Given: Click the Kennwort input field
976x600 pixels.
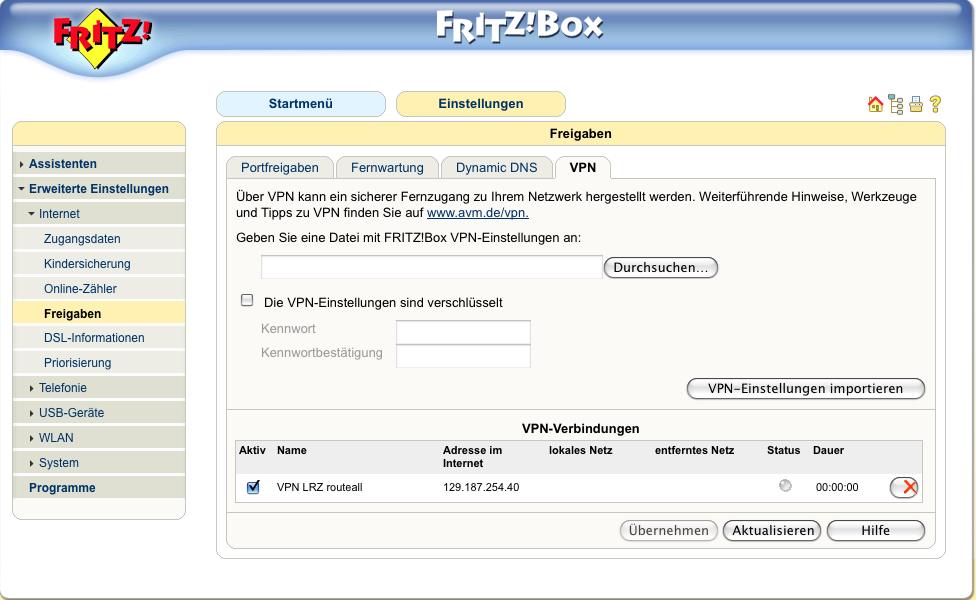Looking at the screenshot, I should tap(463, 332).
